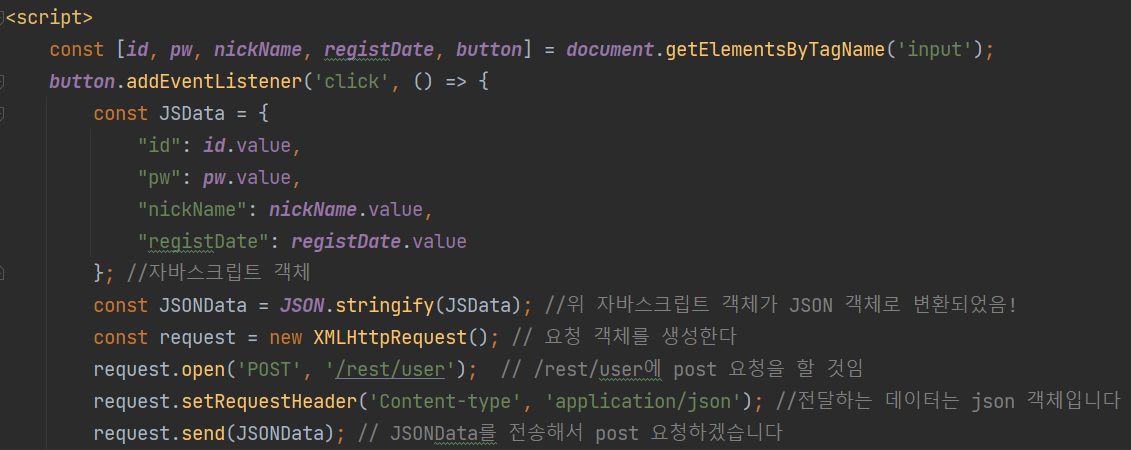Click pw in the pw.value expression
Viewport: 1131px width, 450px height.
214,177
